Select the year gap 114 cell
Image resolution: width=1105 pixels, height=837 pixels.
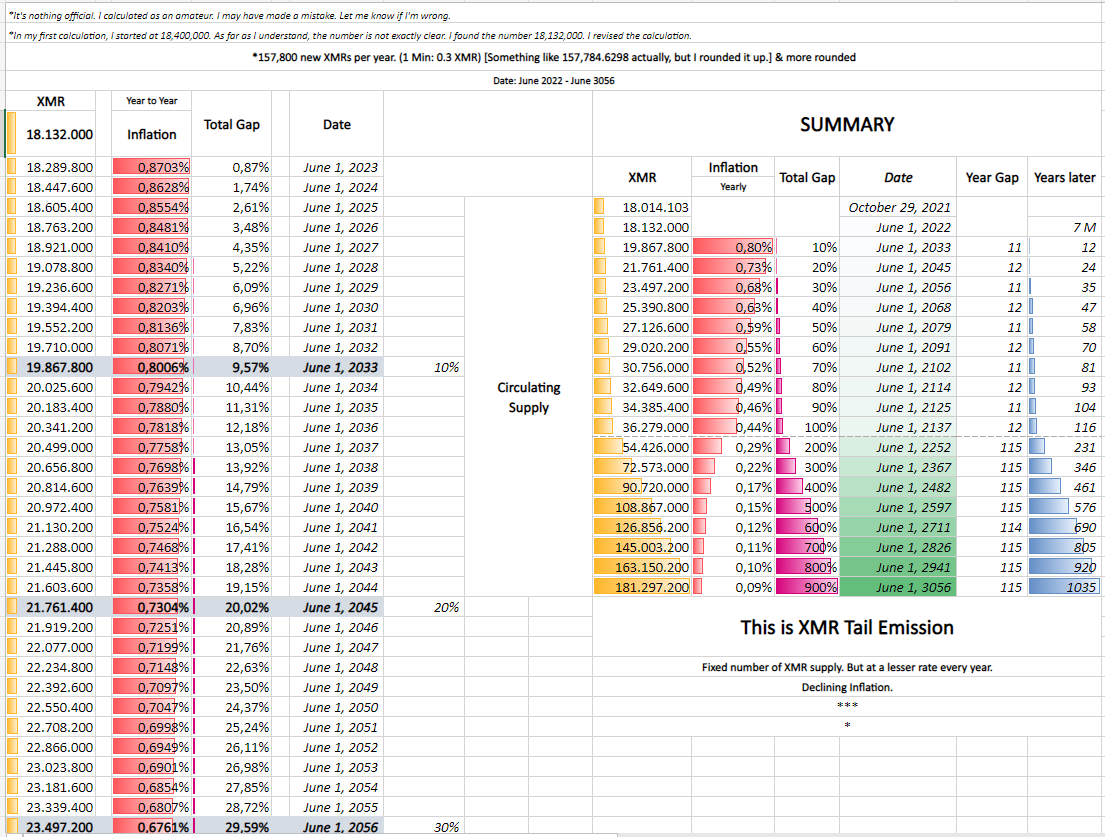click(x=992, y=527)
